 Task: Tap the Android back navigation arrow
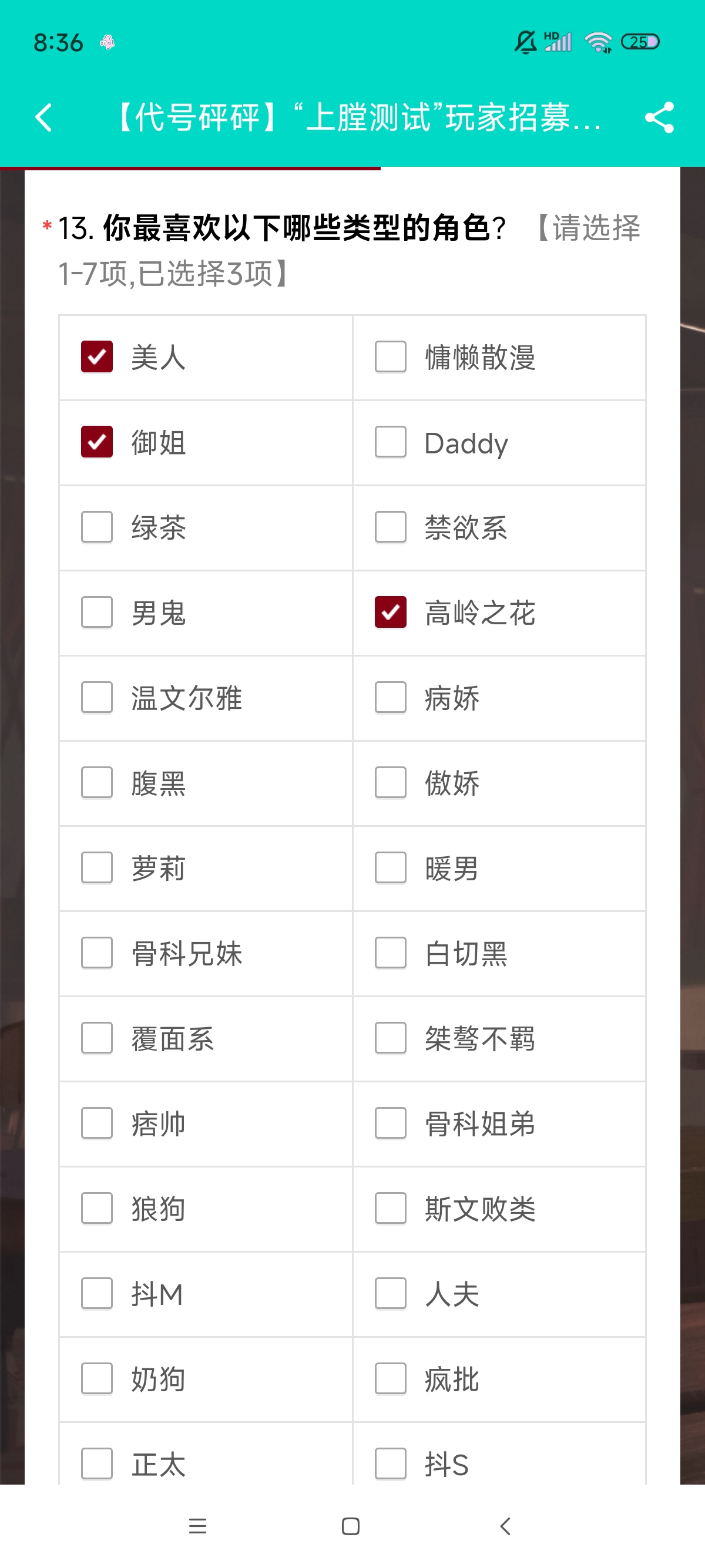point(505,1525)
